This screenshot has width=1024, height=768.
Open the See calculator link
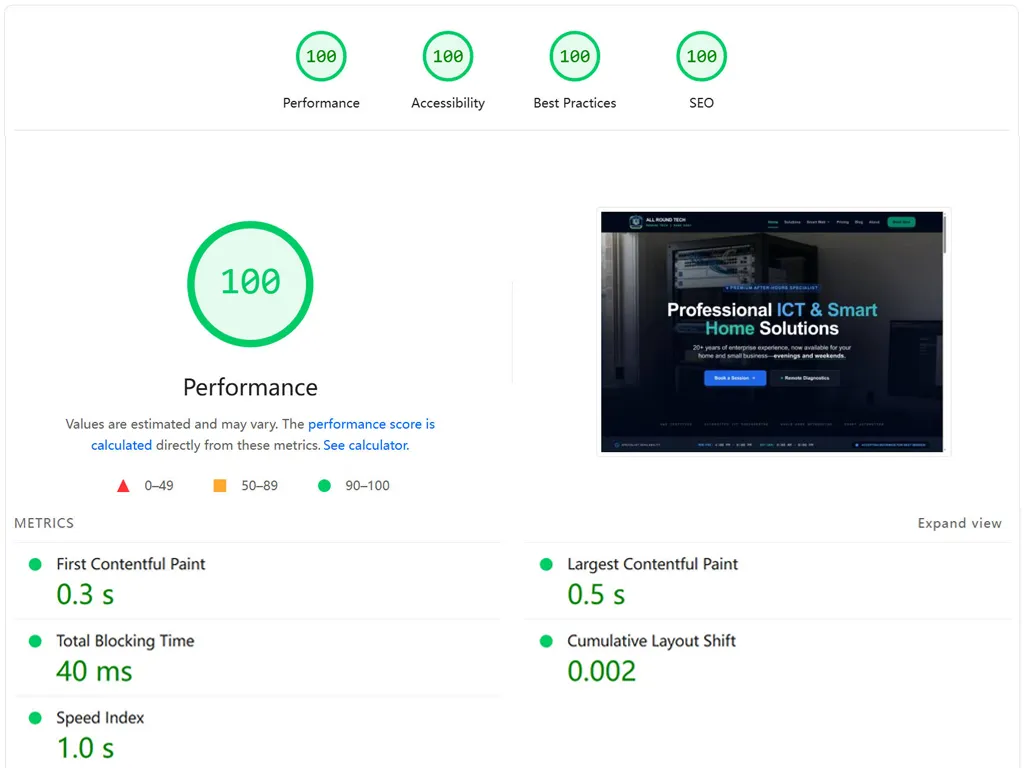click(x=364, y=444)
